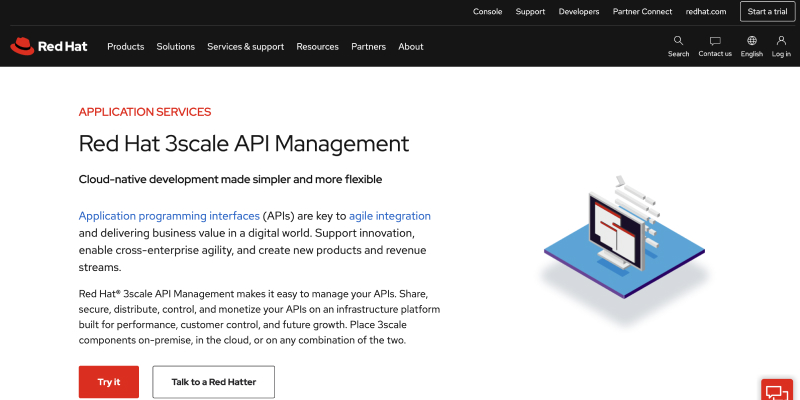Open the red chat widget icon
800x400 pixels.
777,391
